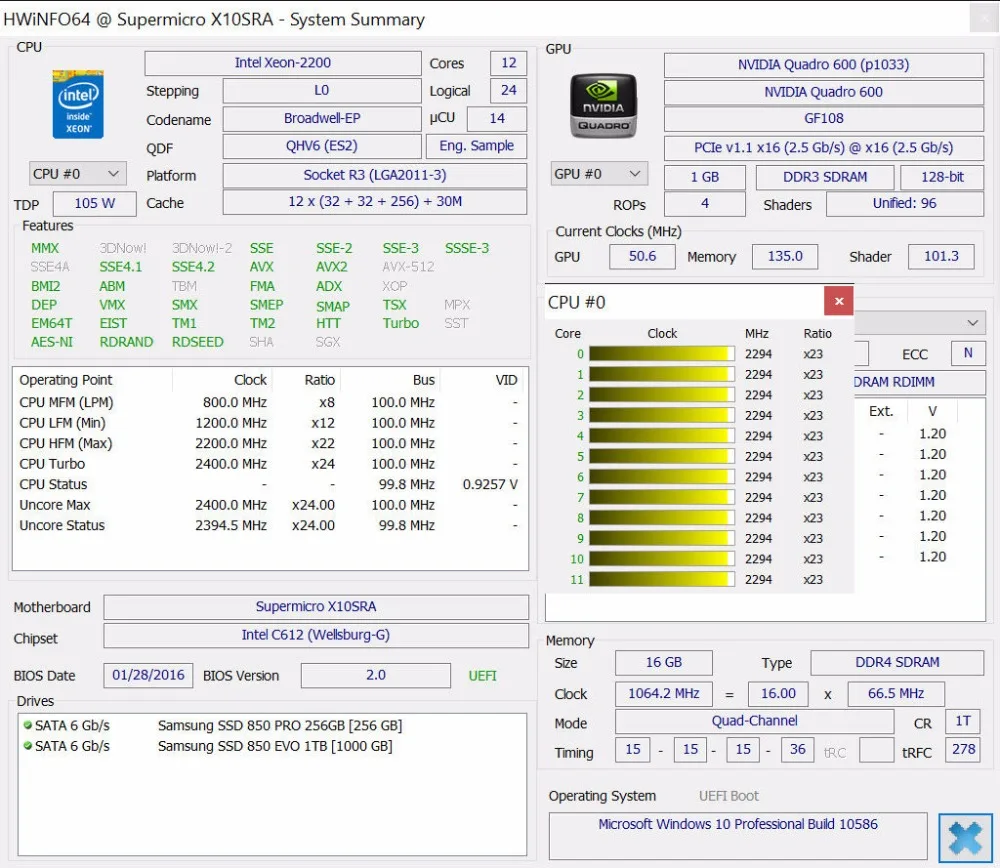Click the Socket R3 (LGA2011-3) platform field
The image size is (1000, 868).
[x=374, y=175]
